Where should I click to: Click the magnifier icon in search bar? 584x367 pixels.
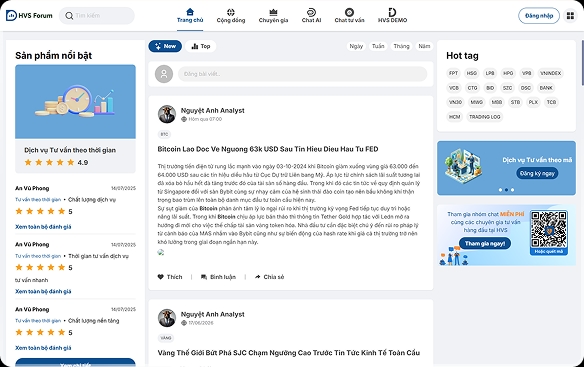tap(69, 16)
